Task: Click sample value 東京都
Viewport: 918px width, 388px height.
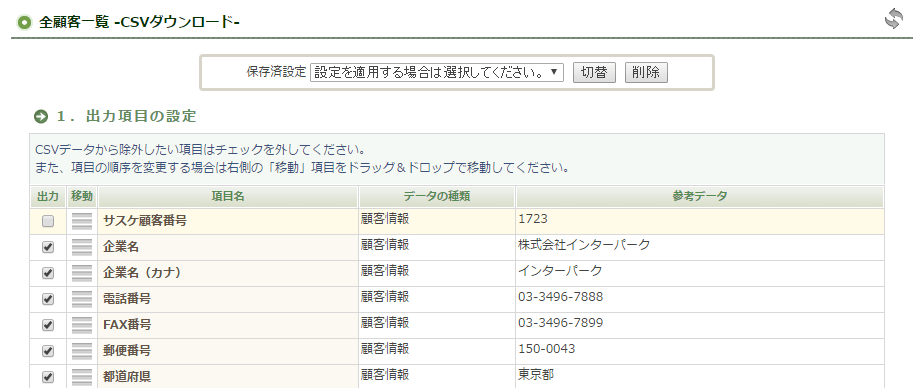Action: (536, 374)
